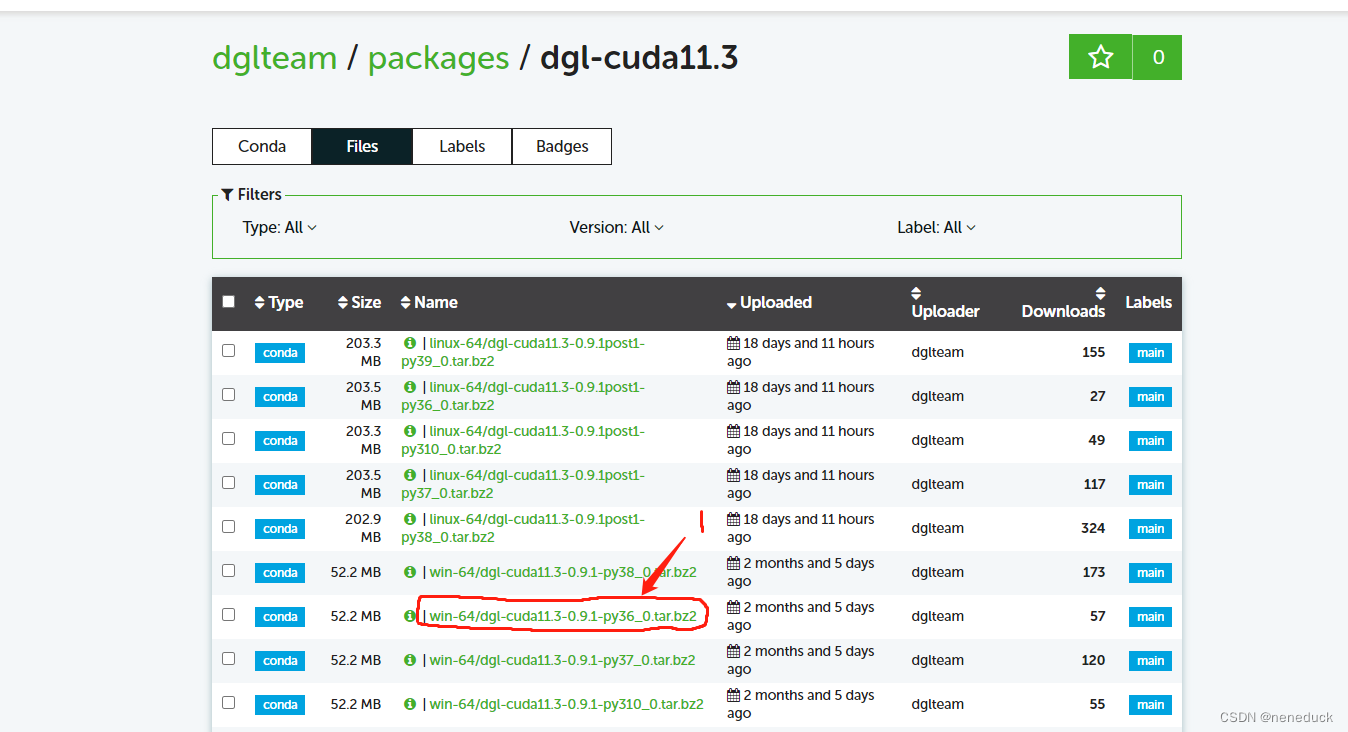Image resolution: width=1348 pixels, height=732 pixels.
Task: Open the dglteam breadcrumb link
Action: (274, 58)
